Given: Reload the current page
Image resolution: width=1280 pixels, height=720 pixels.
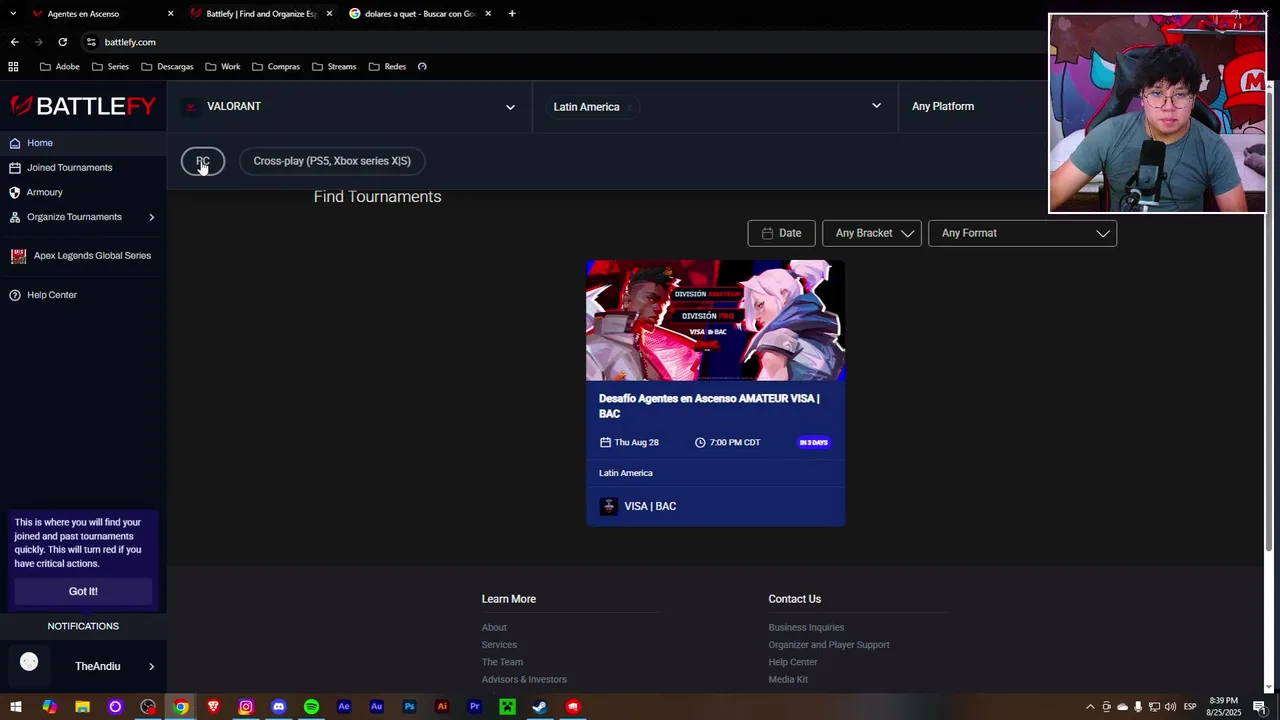Looking at the screenshot, I should (x=62, y=42).
